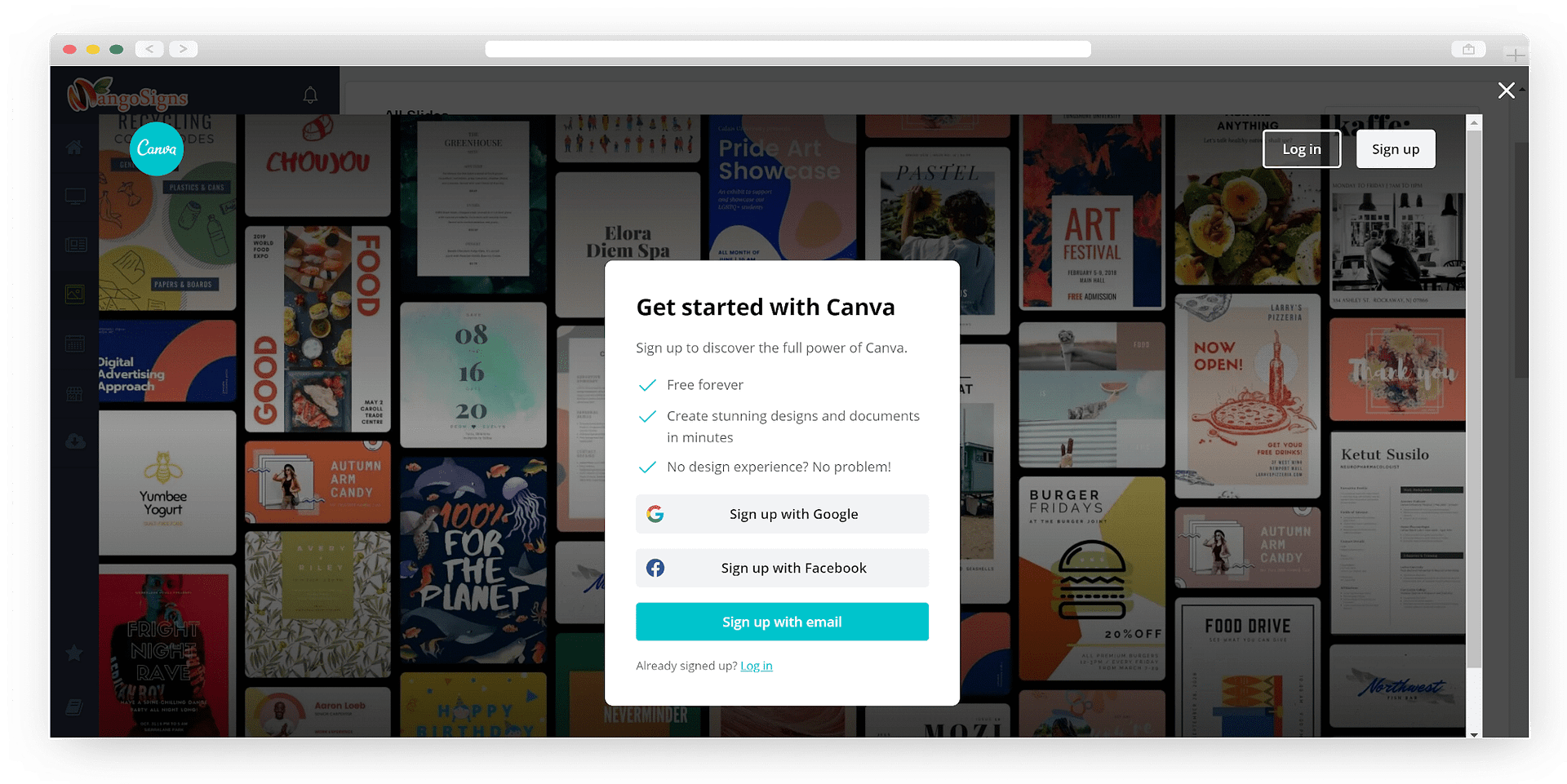Click the notifications bell icon
Image resolution: width=1567 pixels, height=784 pixels.
[310, 95]
